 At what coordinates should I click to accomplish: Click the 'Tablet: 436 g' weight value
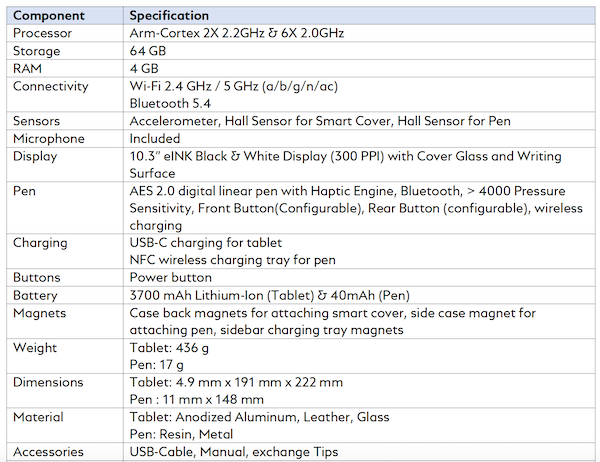[169, 348]
